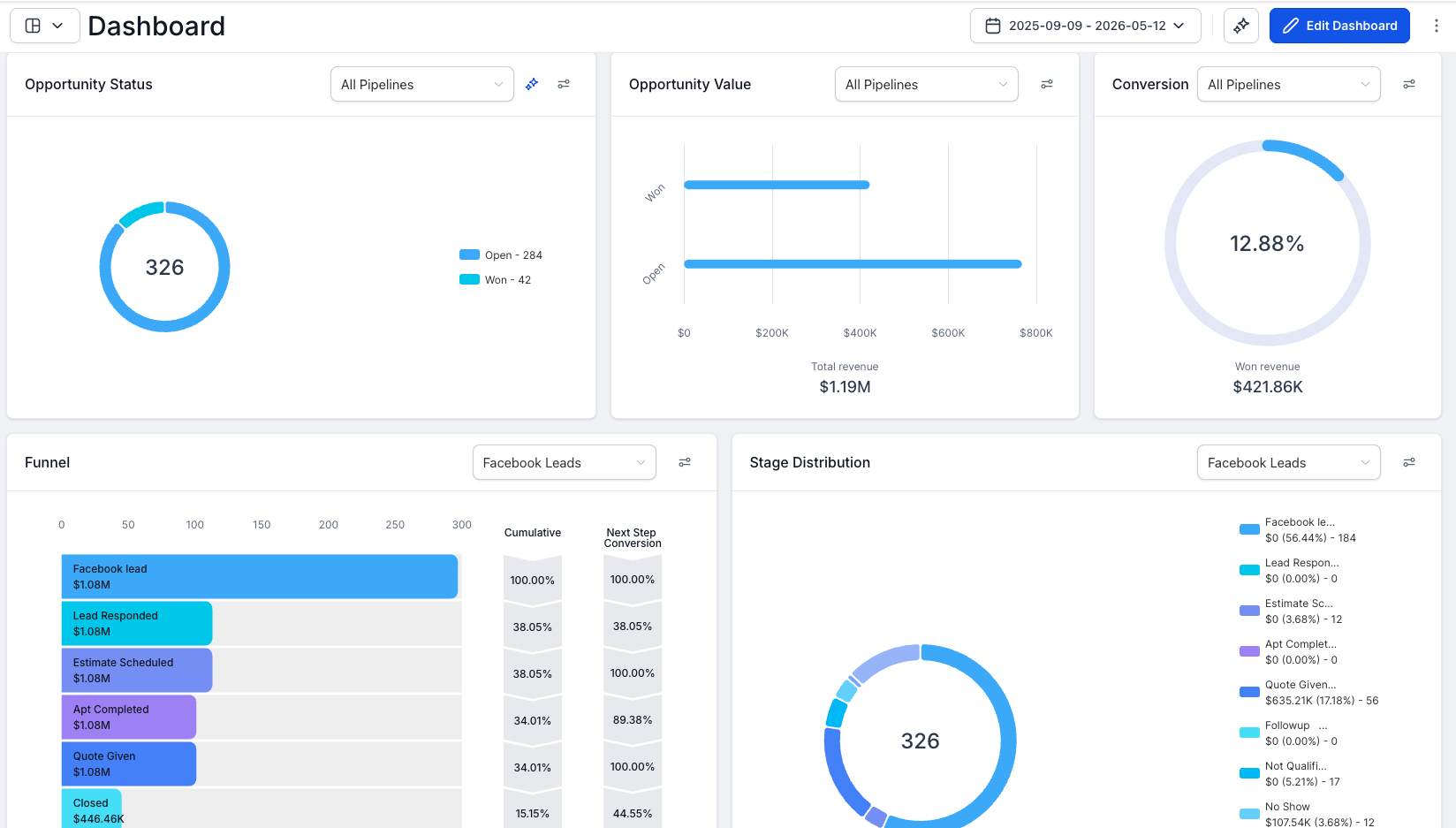
Task: Click the Opportunity Status widget title
Action: coord(88,84)
